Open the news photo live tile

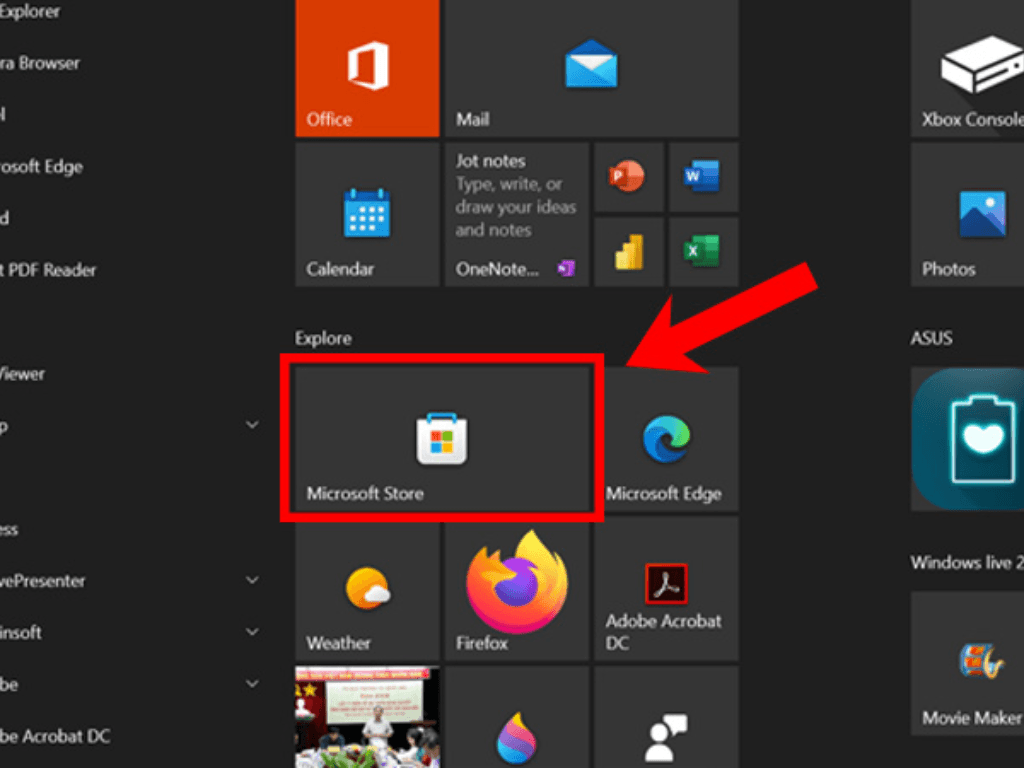(367, 716)
